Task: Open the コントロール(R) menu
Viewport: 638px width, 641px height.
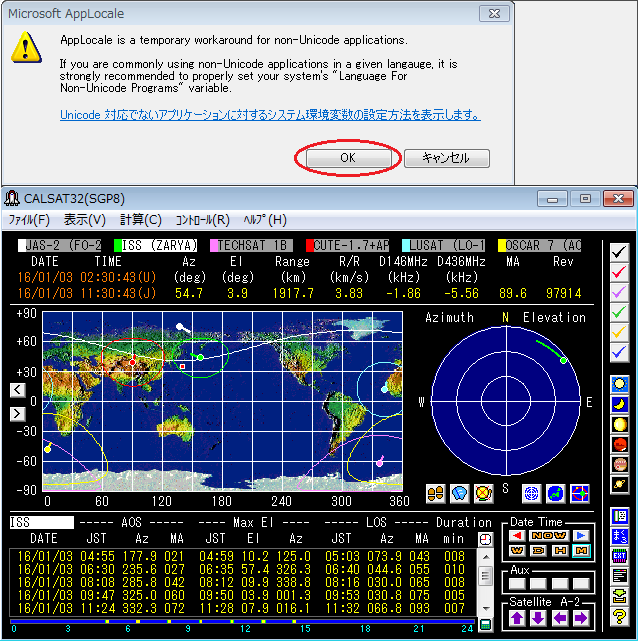Action: pyautogui.click(x=203, y=220)
